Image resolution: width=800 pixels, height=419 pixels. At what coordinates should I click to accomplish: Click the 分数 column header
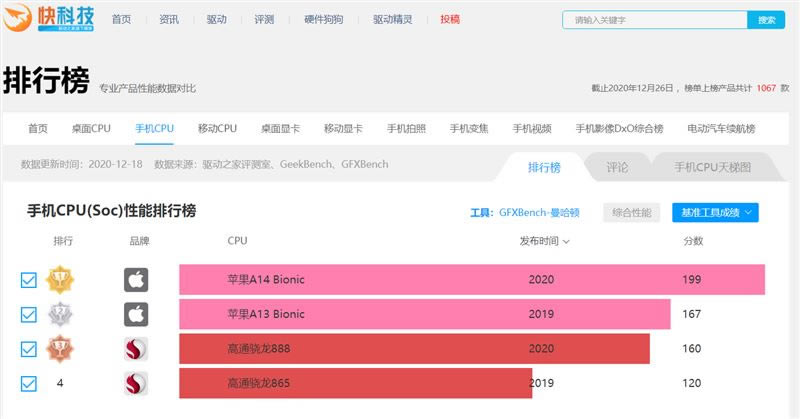coord(693,241)
